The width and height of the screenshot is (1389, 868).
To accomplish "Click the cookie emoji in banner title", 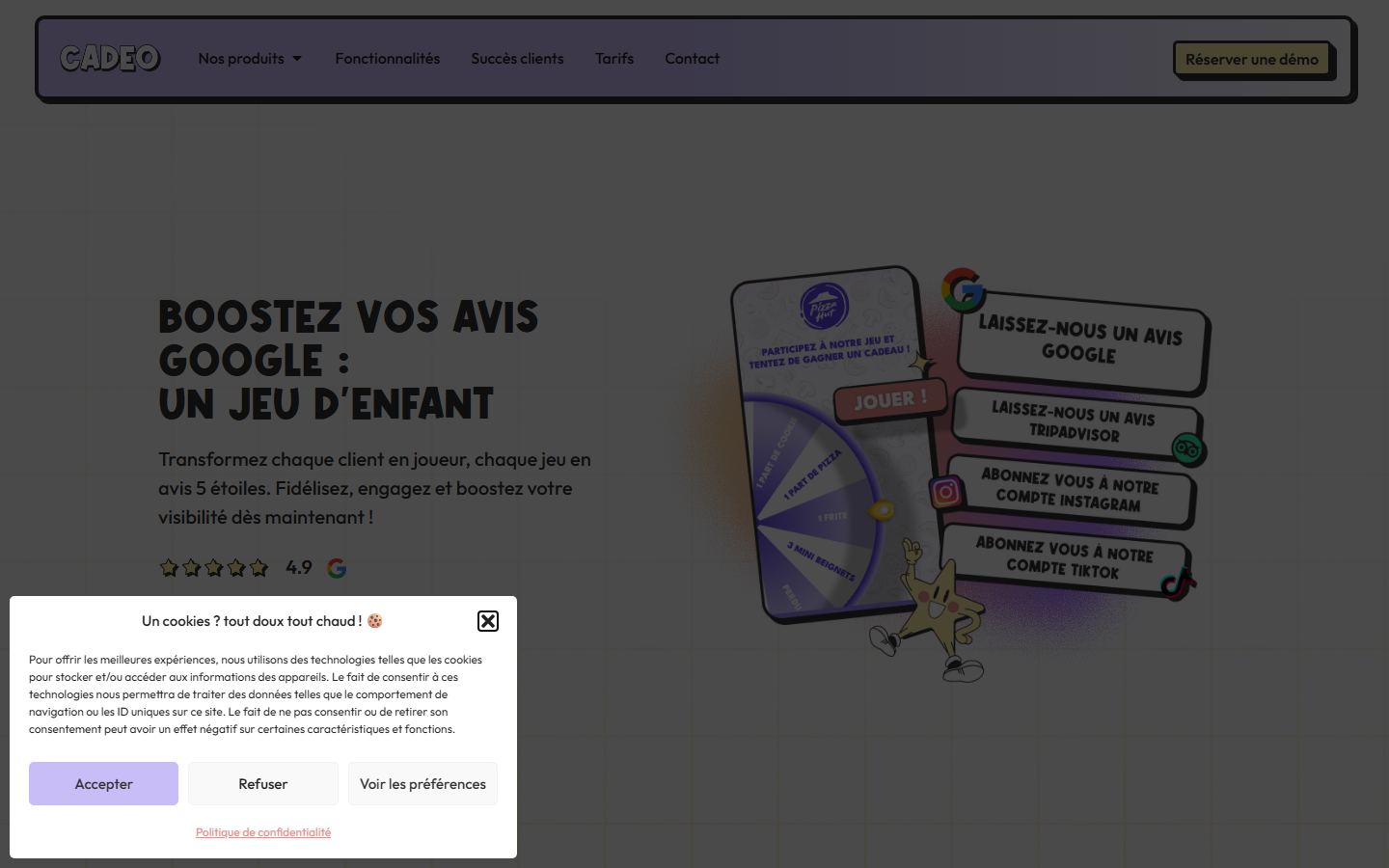I will pyautogui.click(x=375, y=621).
